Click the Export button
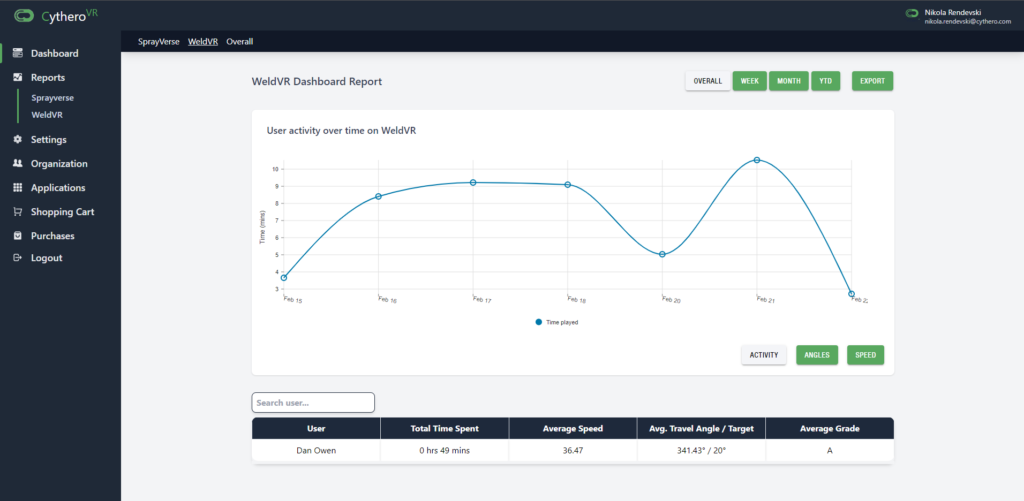 pos(872,81)
